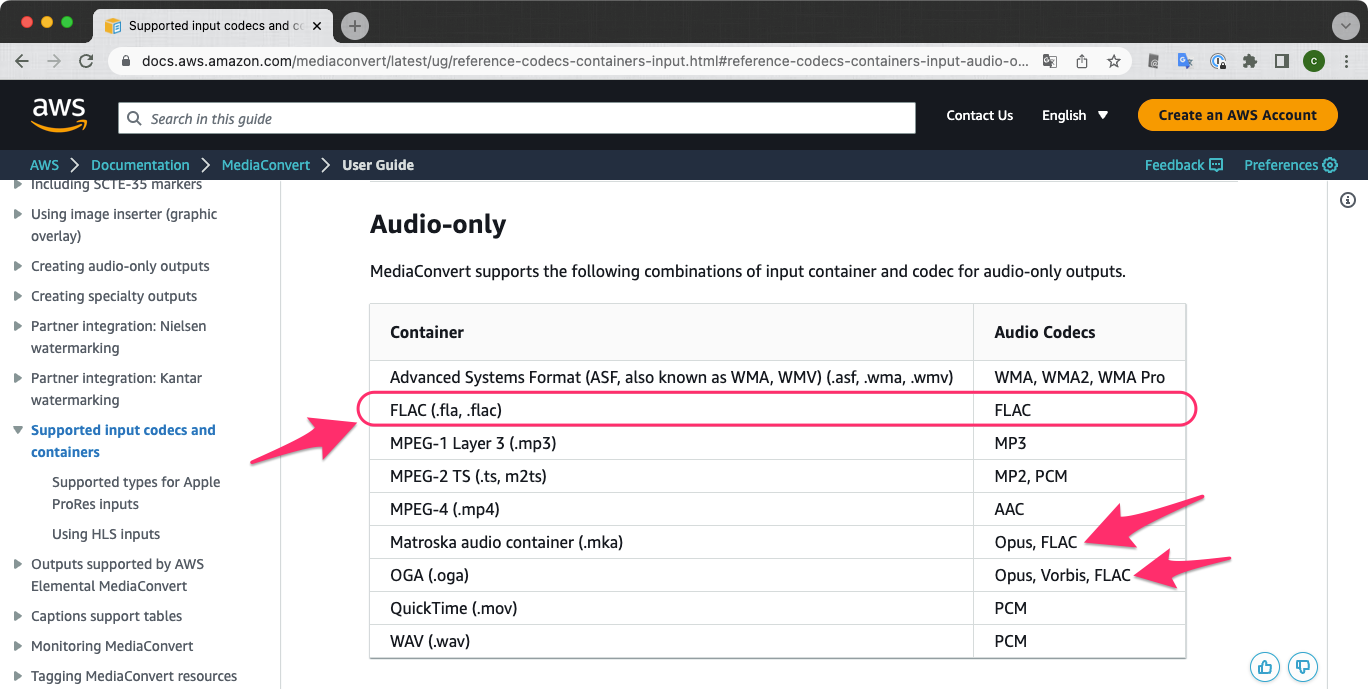Open Supported types for Apple ProRes inputs
The image size is (1368, 689).
pos(136,493)
